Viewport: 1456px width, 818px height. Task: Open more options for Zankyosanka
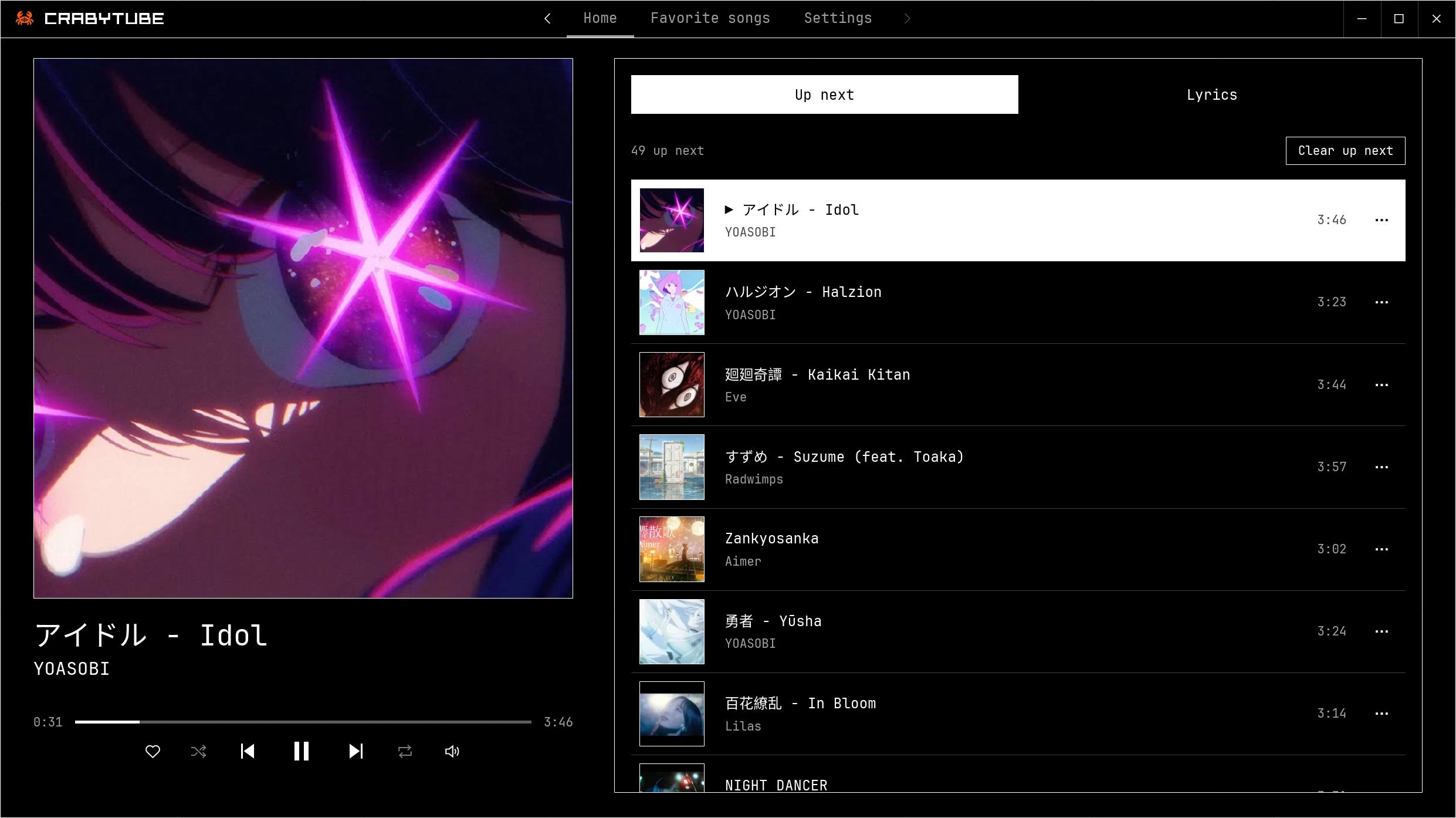[x=1381, y=549]
